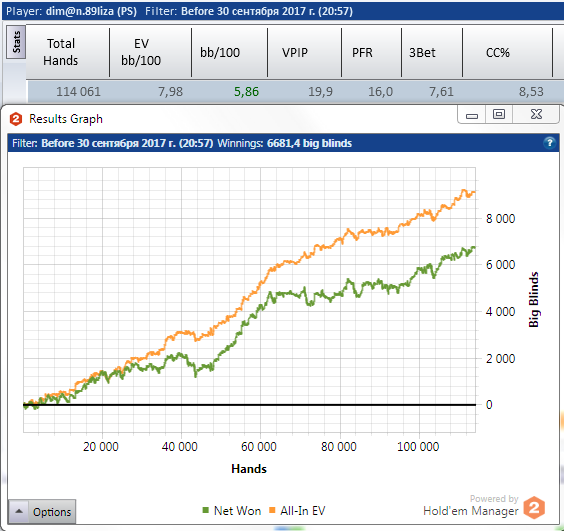
Task: Sort by bb/100 column header
Action: (229, 52)
